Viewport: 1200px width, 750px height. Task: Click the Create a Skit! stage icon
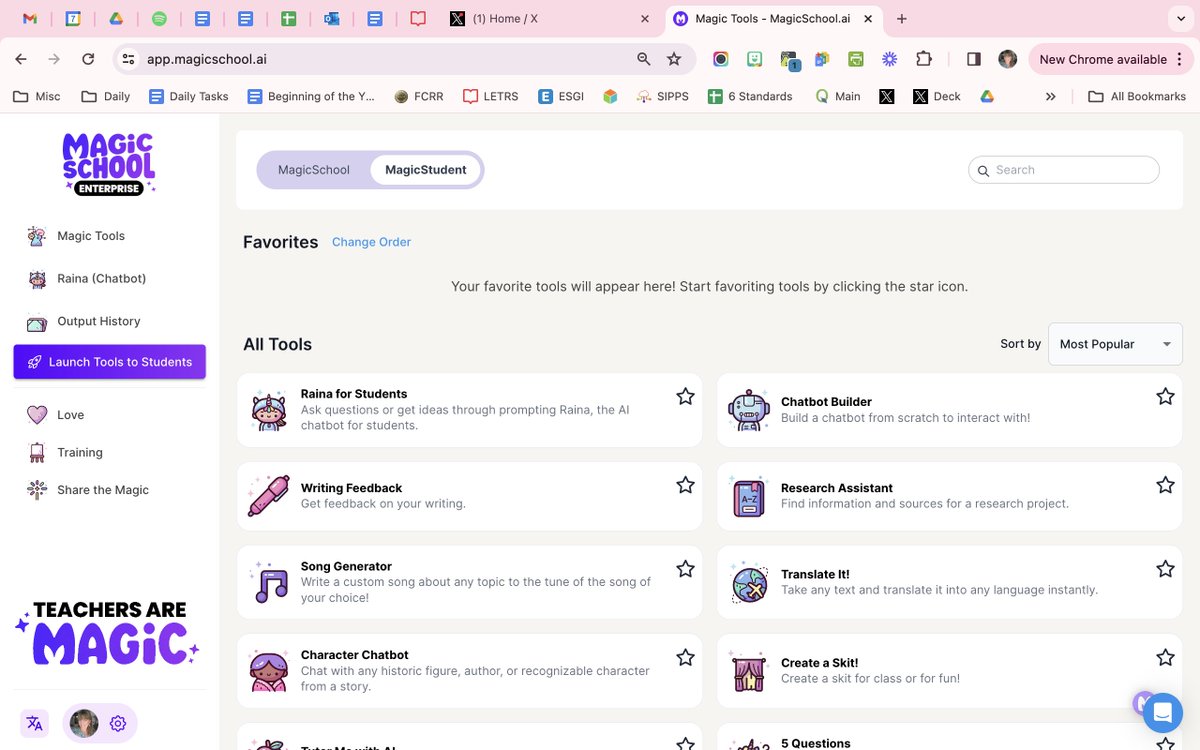click(x=749, y=670)
